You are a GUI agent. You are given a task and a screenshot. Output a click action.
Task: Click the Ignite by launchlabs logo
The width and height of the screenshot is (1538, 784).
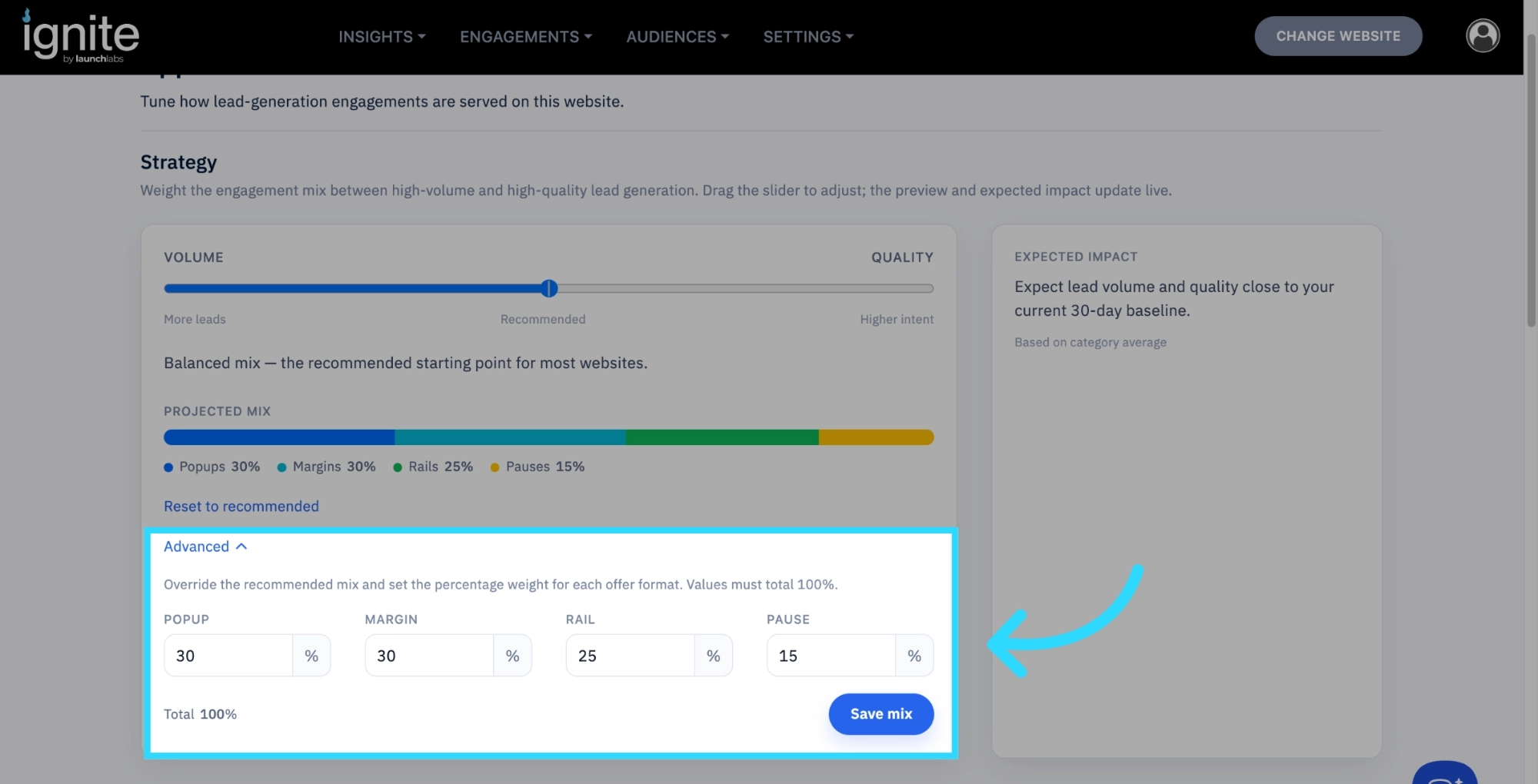tap(81, 36)
